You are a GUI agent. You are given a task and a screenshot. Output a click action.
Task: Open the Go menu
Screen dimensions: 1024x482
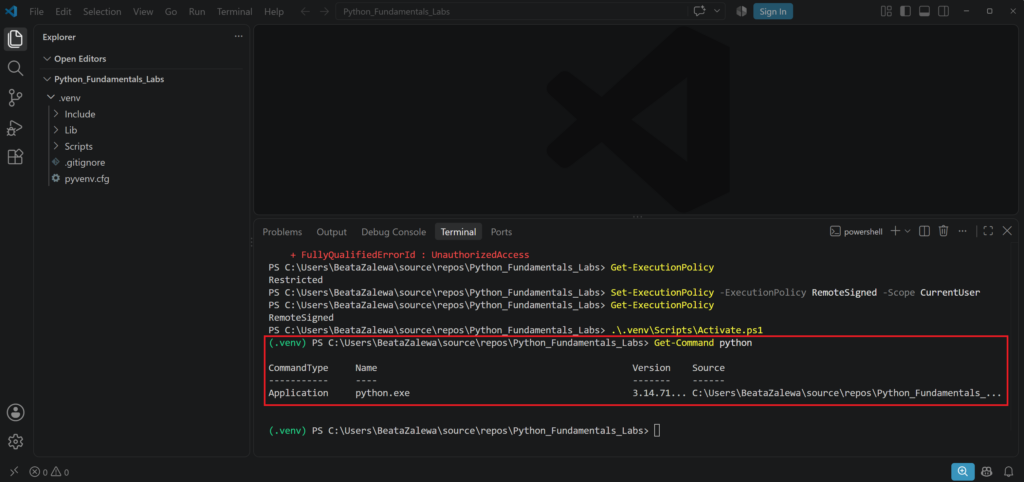pos(170,12)
